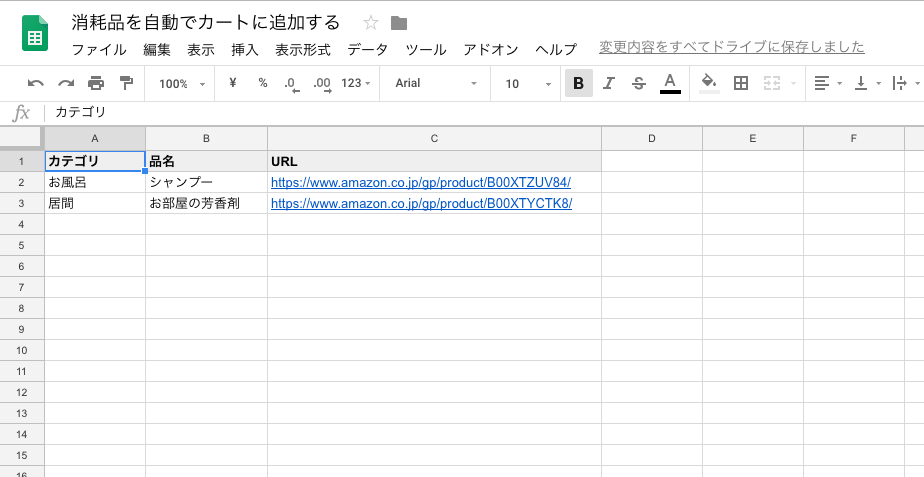Open the 表示形式 menu
This screenshot has width=924, height=477.
[x=303, y=50]
